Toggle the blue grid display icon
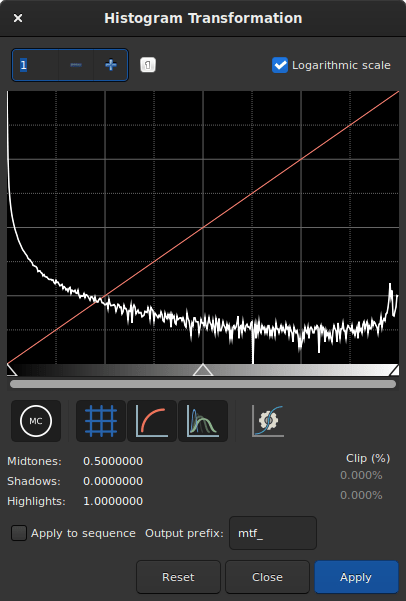The image size is (406, 601). (101, 421)
